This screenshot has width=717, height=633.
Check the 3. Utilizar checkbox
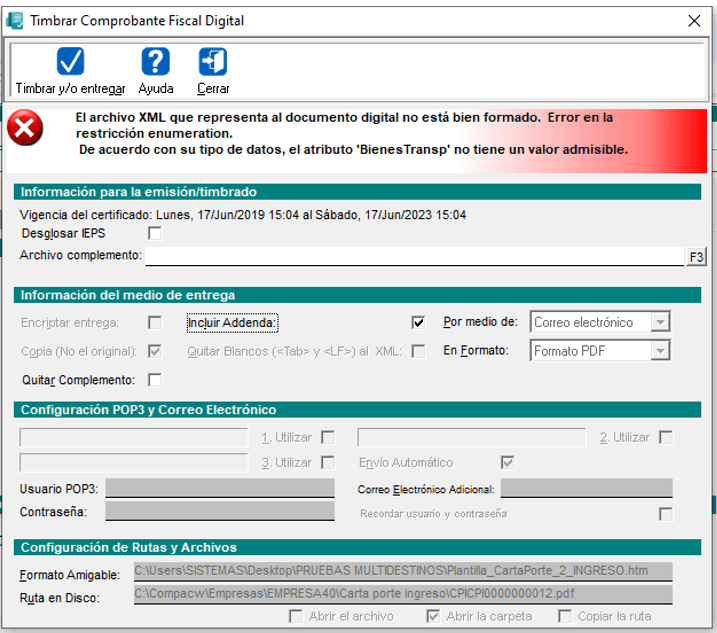tap(328, 462)
